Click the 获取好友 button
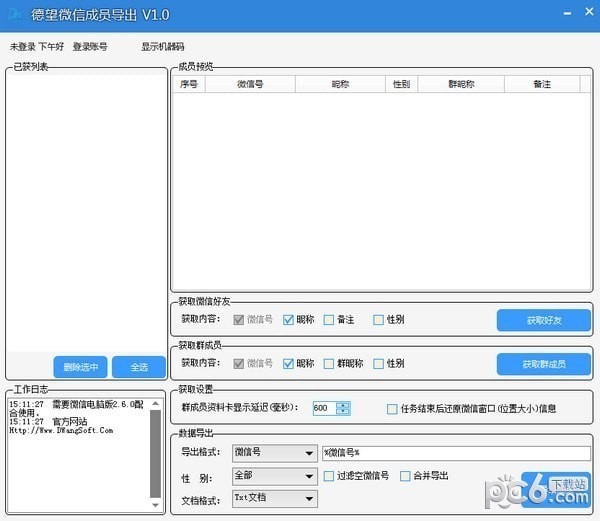 click(544, 320)
